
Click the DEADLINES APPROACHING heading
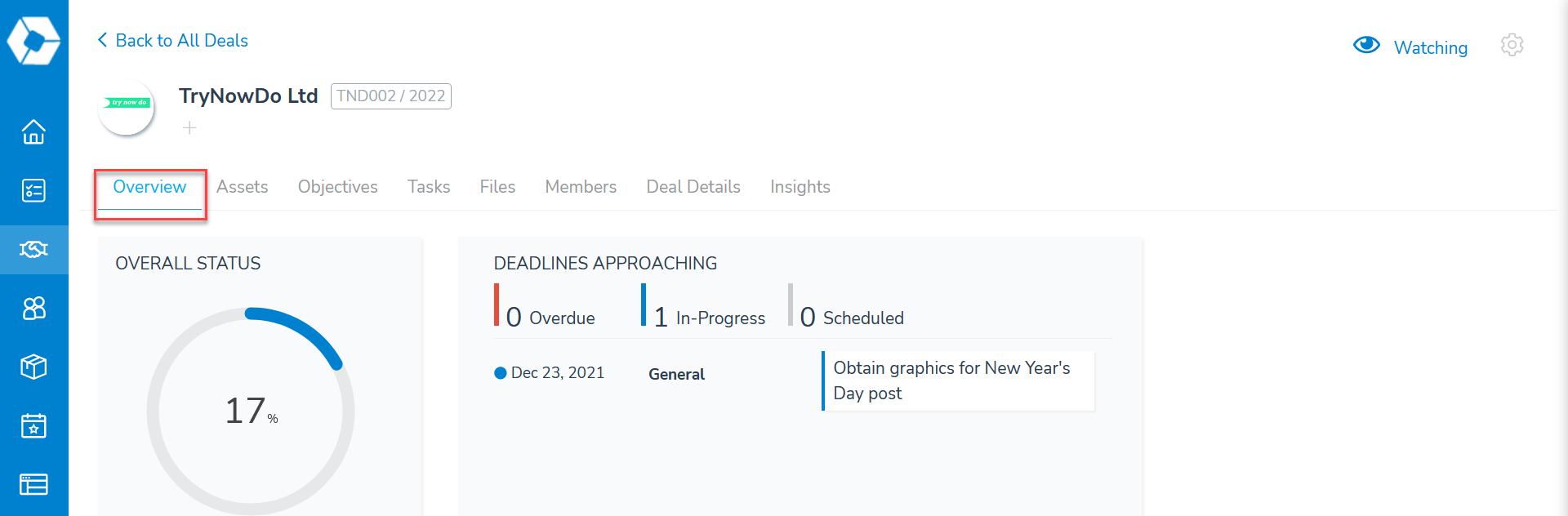point(605,264)
